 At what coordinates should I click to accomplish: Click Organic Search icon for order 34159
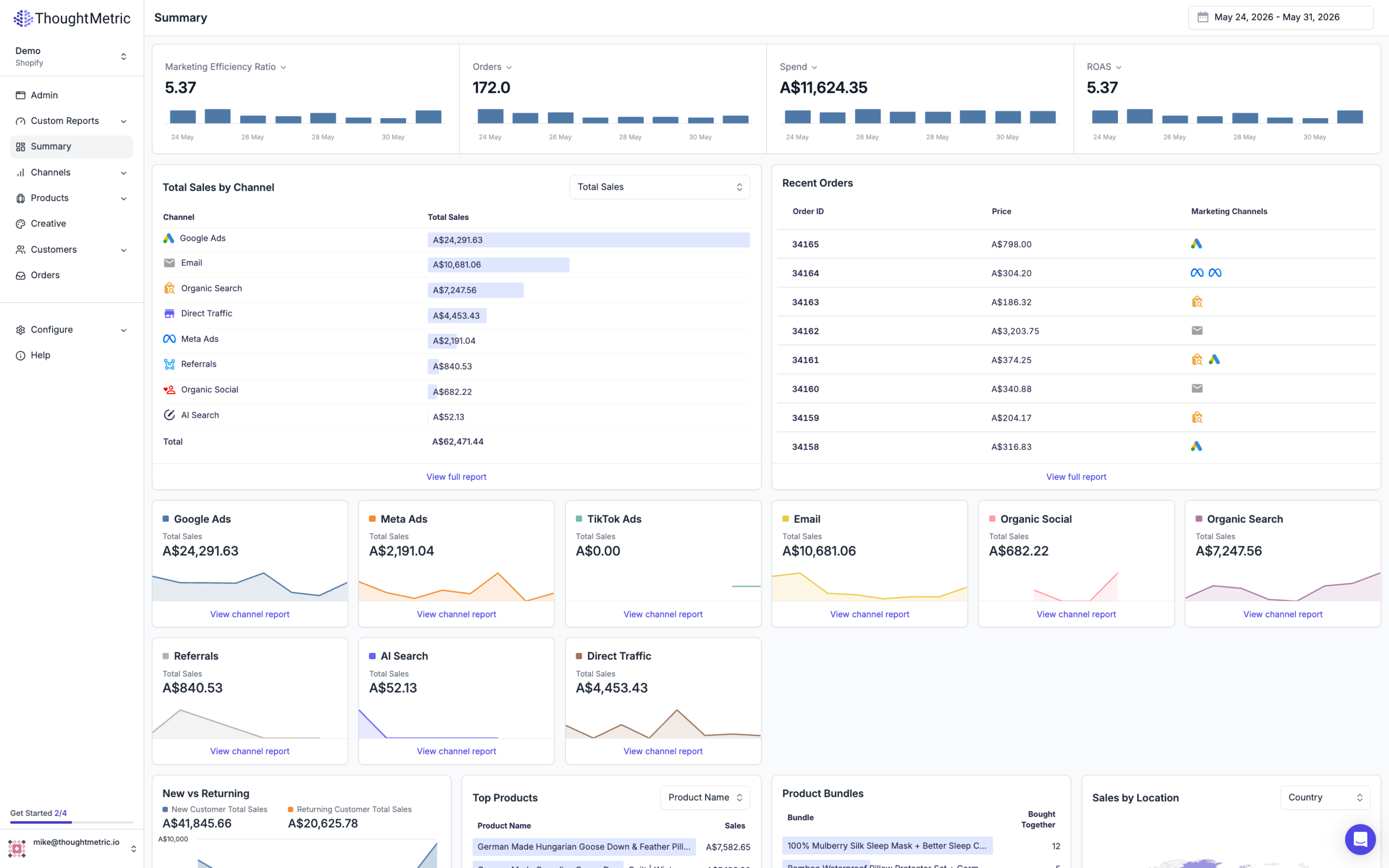pyautogui.click(x=1197, y=417)
